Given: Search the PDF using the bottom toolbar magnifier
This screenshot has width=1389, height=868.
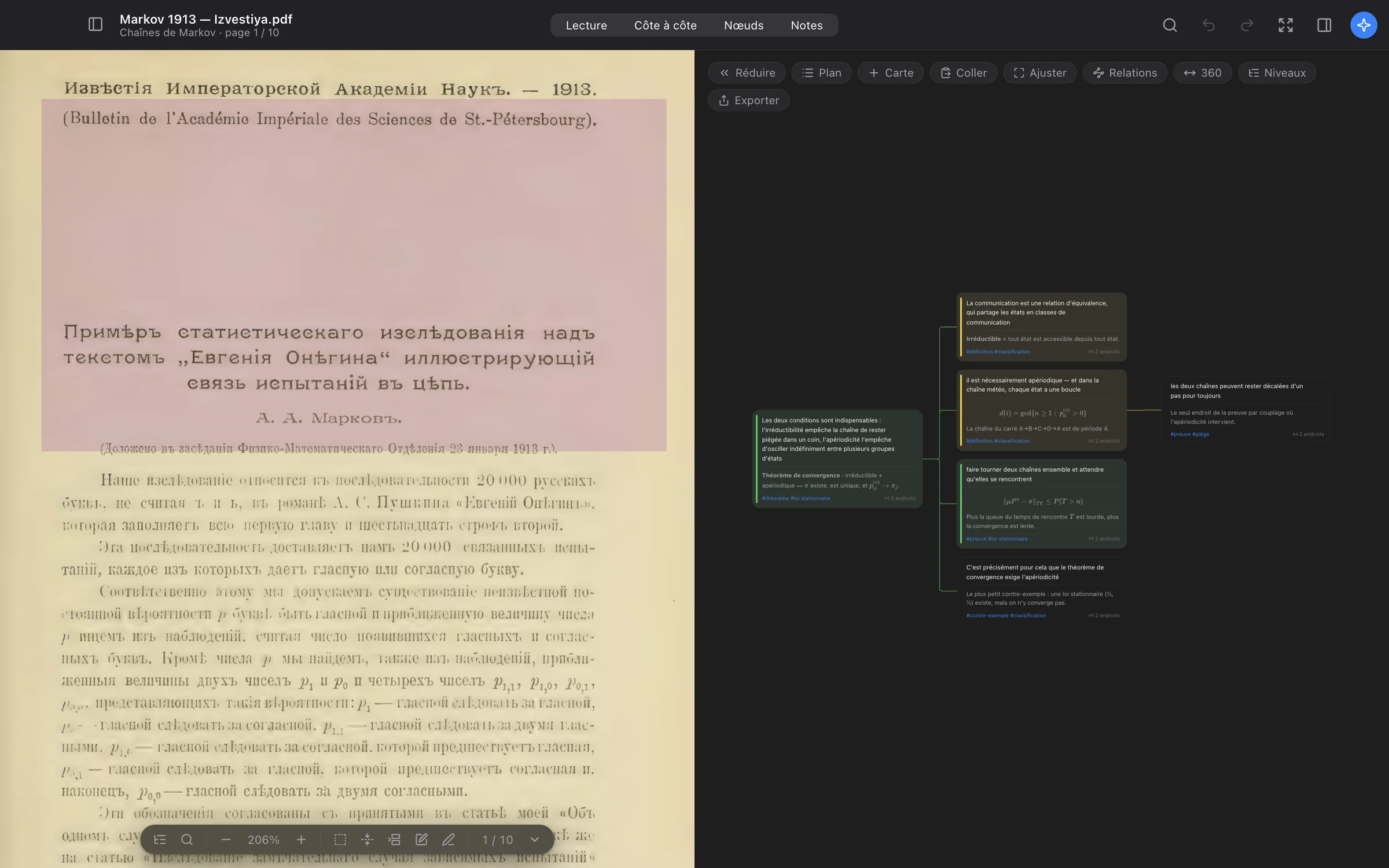Looking at the screenshot, I should (187, 840).
